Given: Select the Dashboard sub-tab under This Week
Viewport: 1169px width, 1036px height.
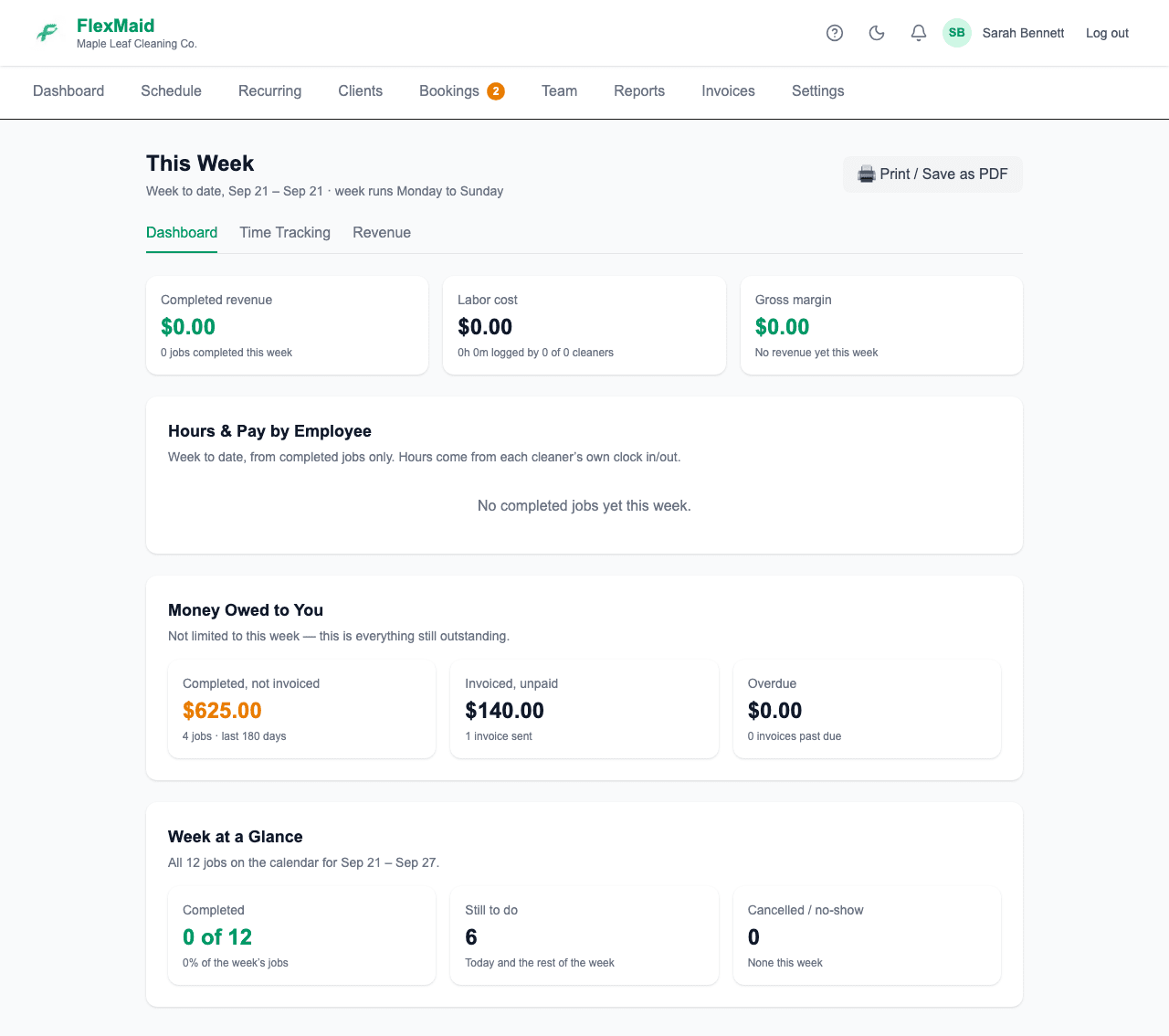Looking at the screenshot, I should (x=182, y=233).
